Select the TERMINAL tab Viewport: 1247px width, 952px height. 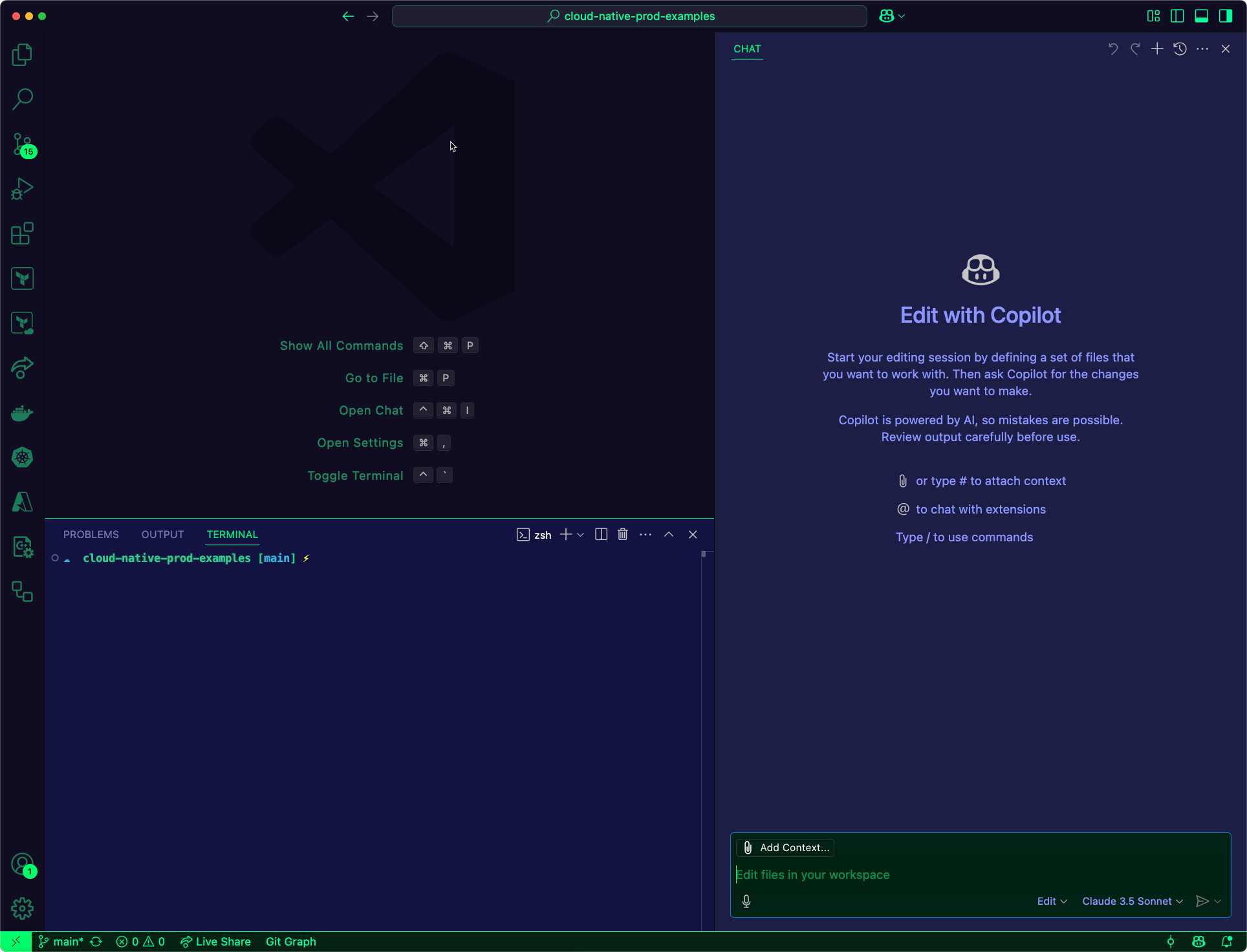coord(232,534)
